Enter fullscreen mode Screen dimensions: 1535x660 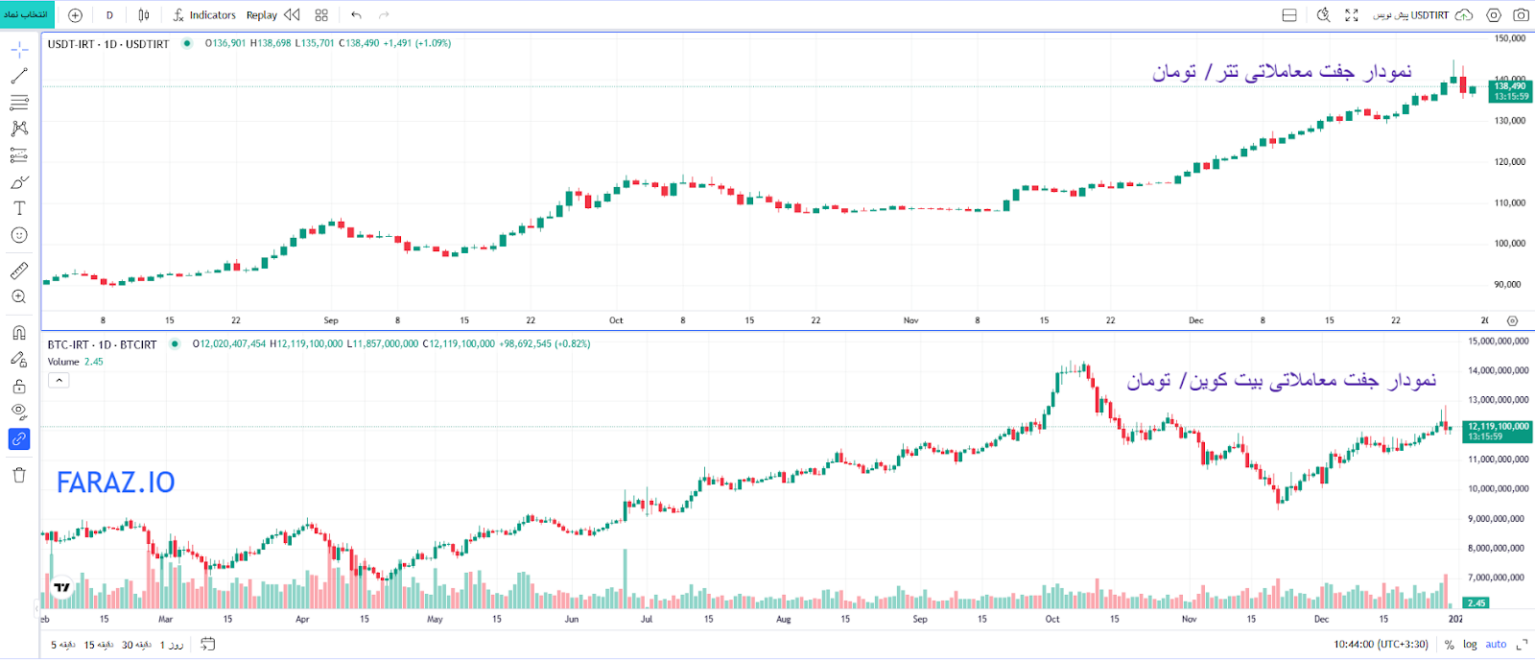1352,15
